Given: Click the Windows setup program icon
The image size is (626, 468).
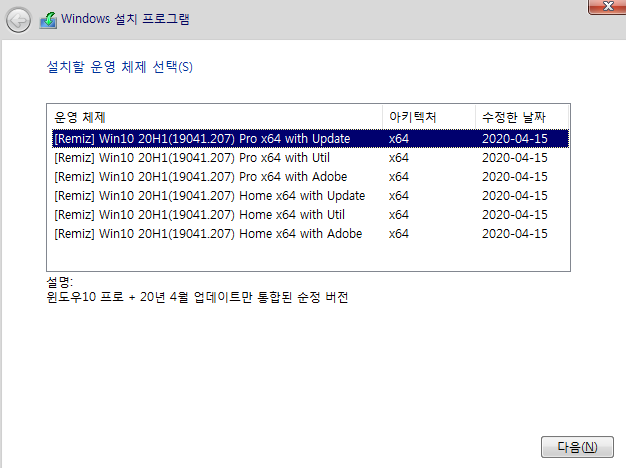Looking at the screenshot, I should click(x=48, y=20).
